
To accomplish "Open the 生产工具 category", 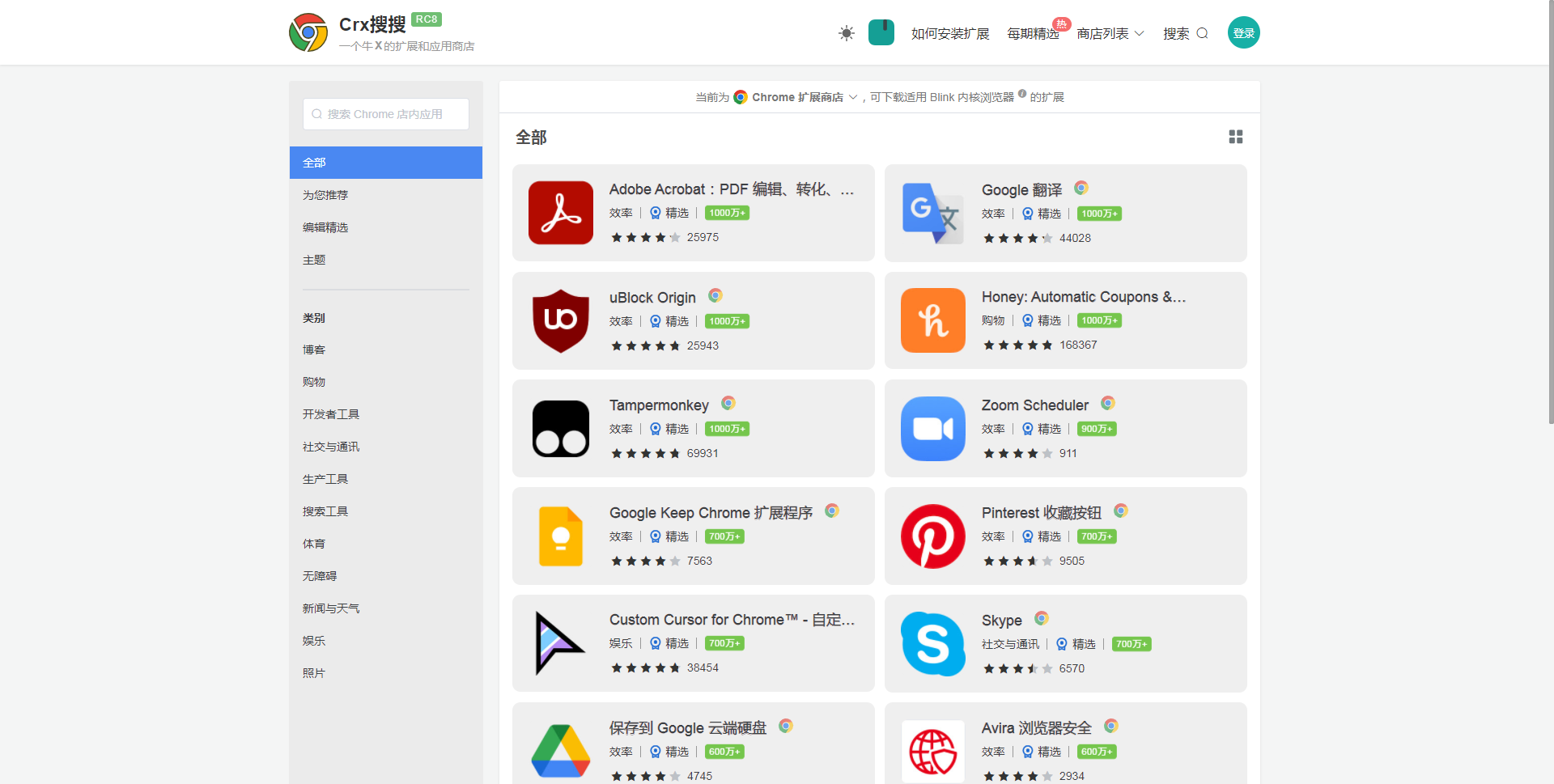I will click(325, 479).
